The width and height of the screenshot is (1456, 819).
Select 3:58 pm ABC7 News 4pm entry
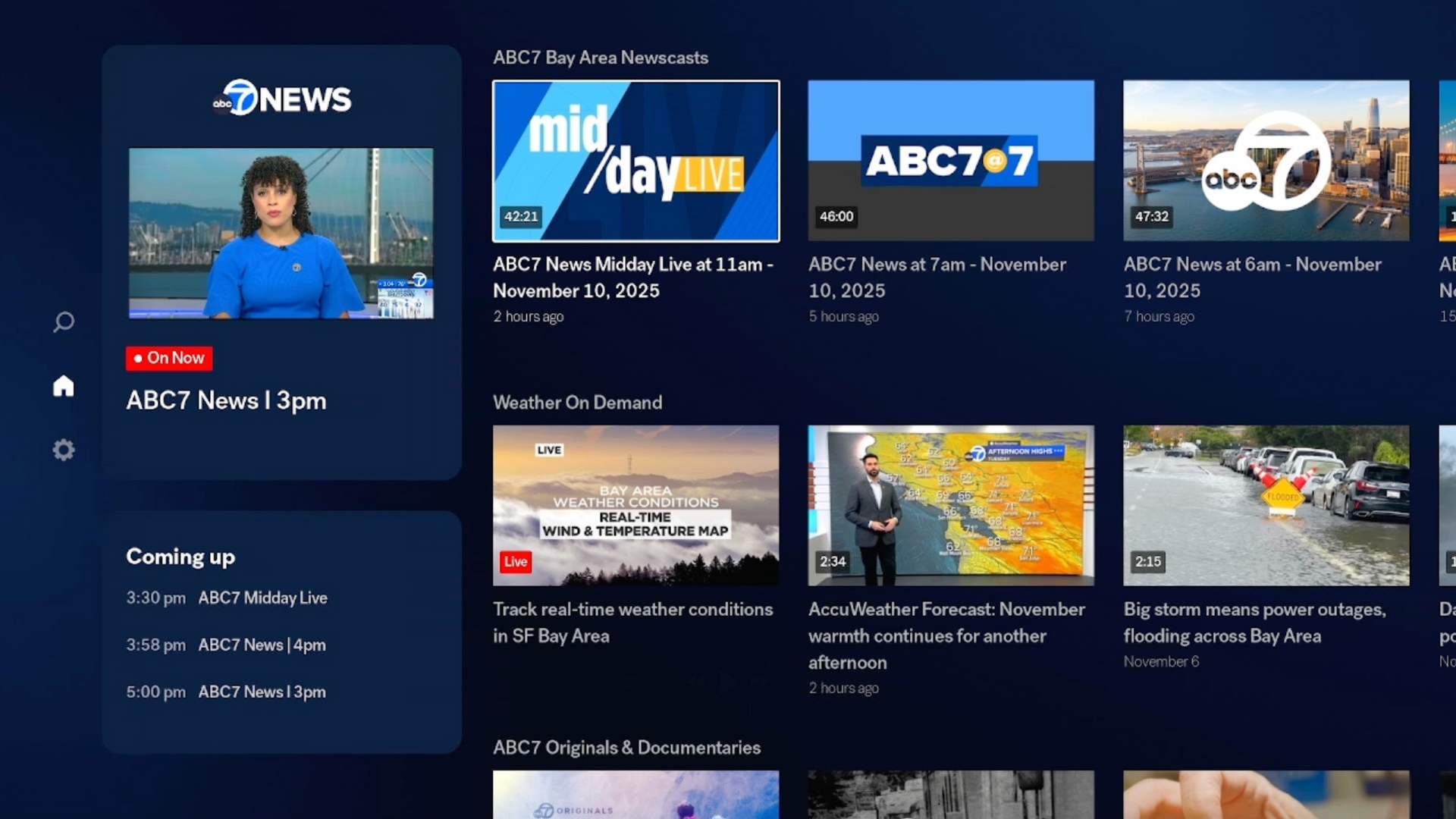(x=226, y=645)
